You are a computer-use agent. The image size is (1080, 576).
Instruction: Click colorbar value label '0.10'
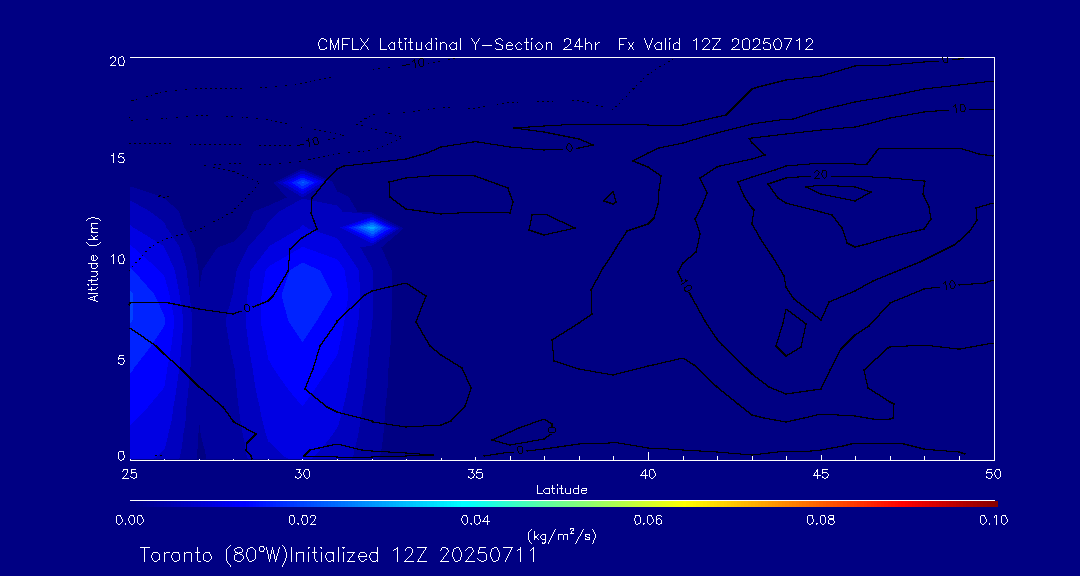(x=993, y=520)
